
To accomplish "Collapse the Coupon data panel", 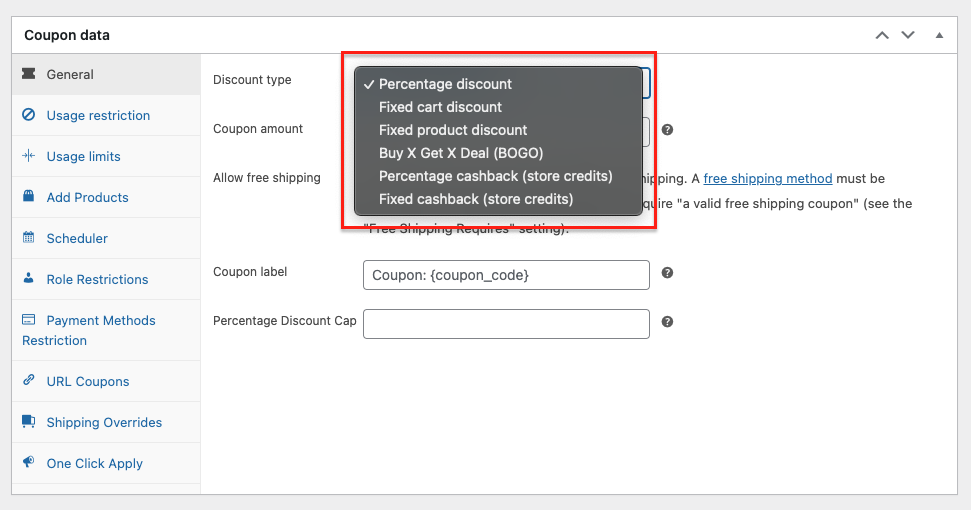I will 939,35.
